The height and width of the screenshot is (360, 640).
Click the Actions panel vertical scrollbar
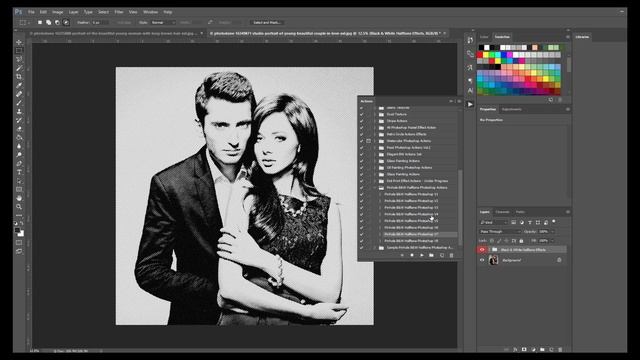tap(460, 207)
